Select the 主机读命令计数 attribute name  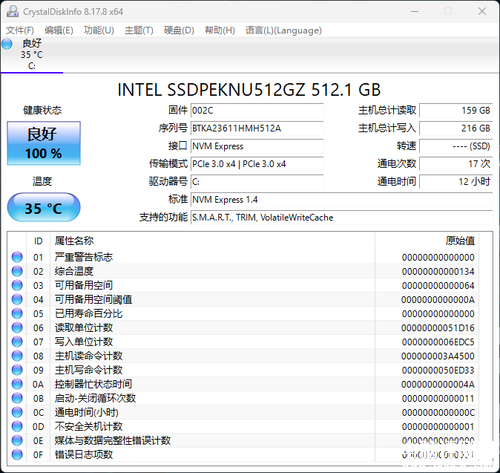(x=89, y=356)
